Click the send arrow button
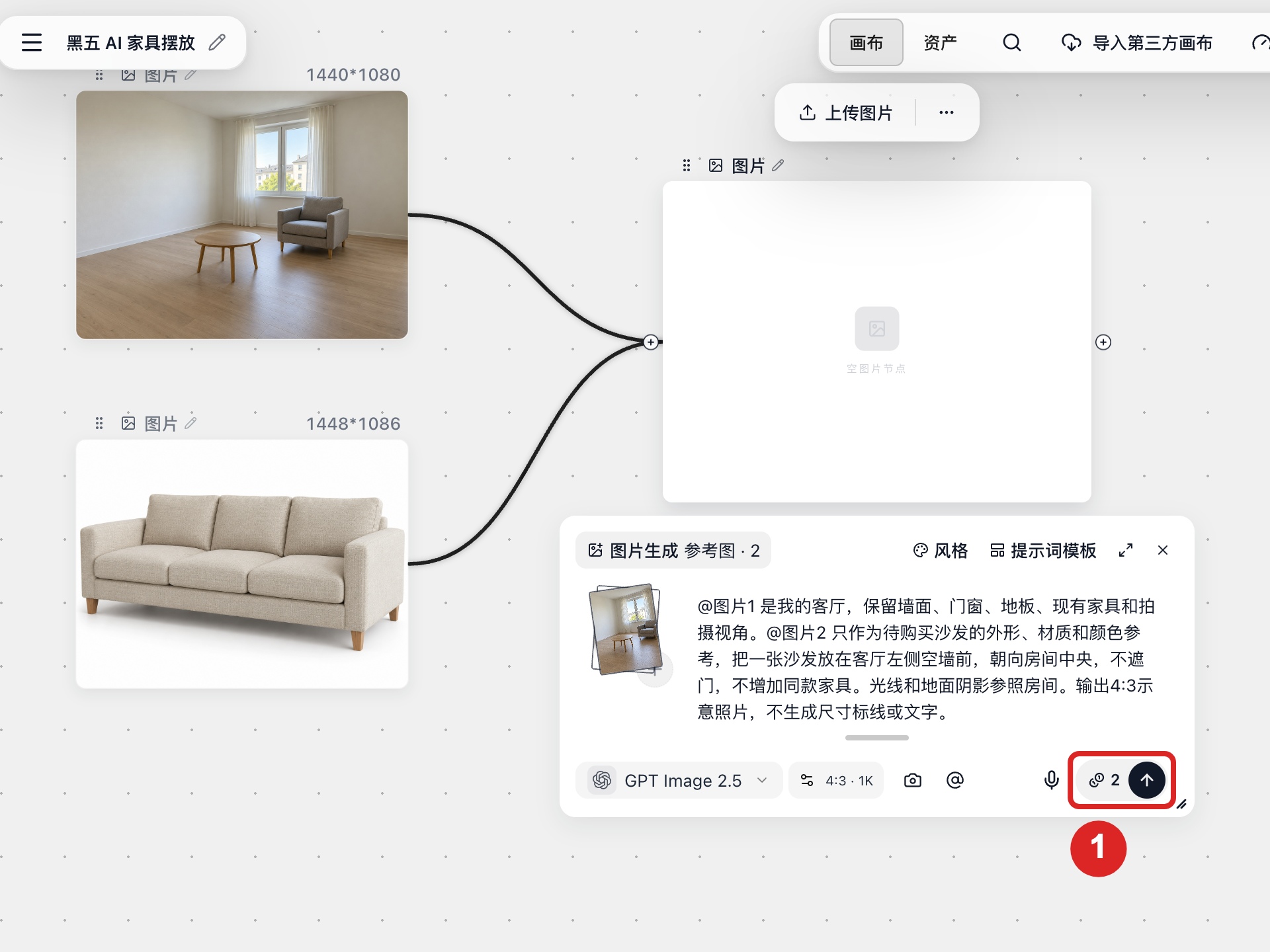1270x952 pixels. pos(1147,780)
